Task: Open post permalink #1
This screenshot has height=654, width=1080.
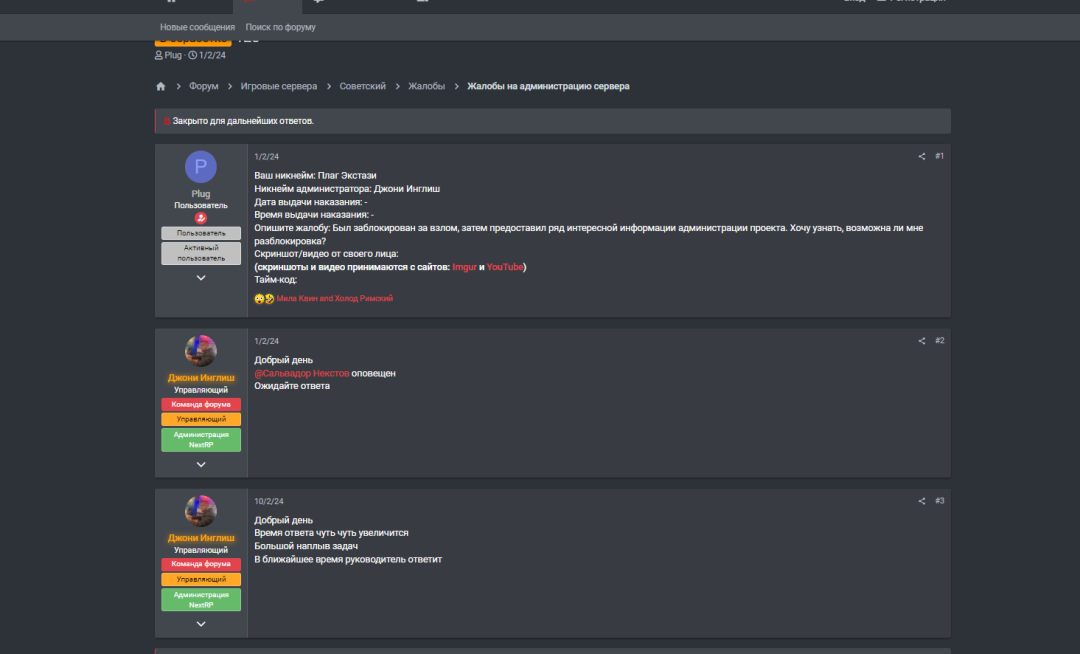Action: click(x=939, y=156)
